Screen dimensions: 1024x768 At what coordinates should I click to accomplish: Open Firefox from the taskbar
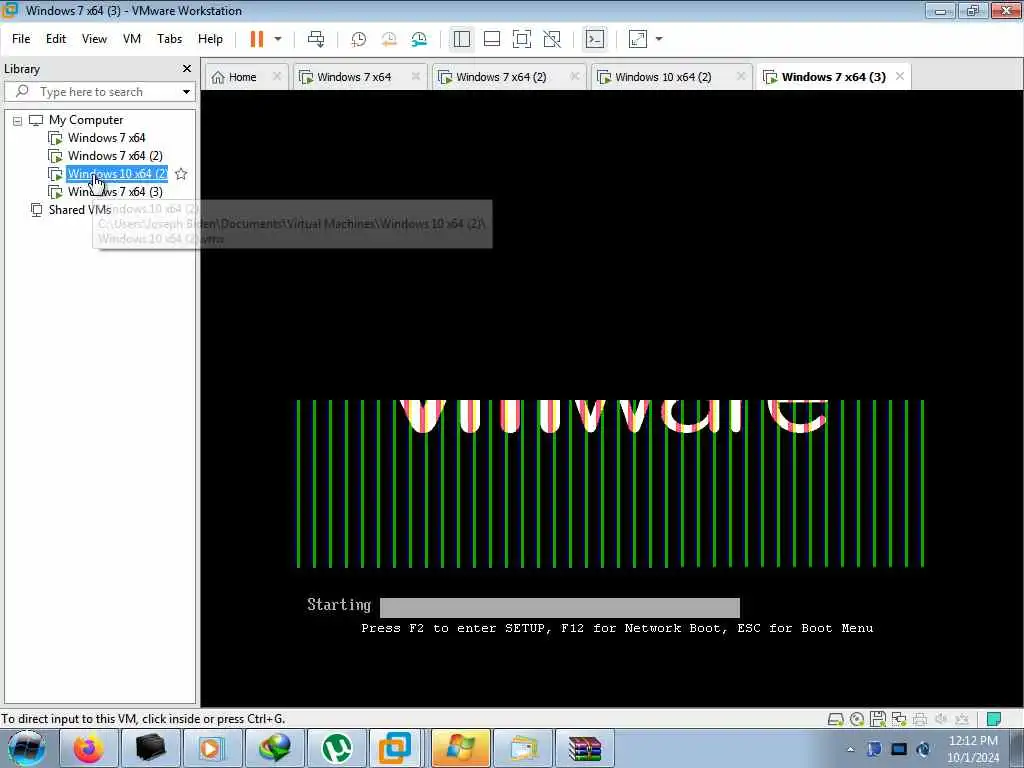[88, 748]
